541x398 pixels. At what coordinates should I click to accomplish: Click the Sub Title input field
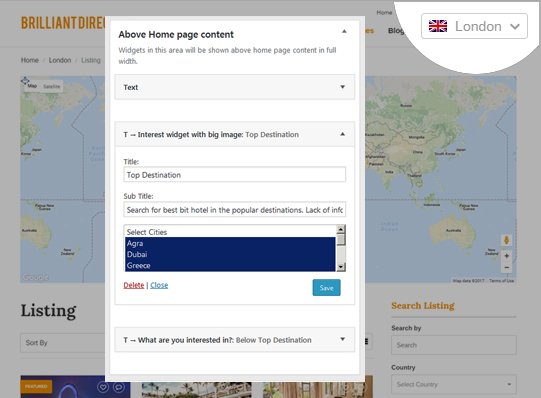[235, 209]
